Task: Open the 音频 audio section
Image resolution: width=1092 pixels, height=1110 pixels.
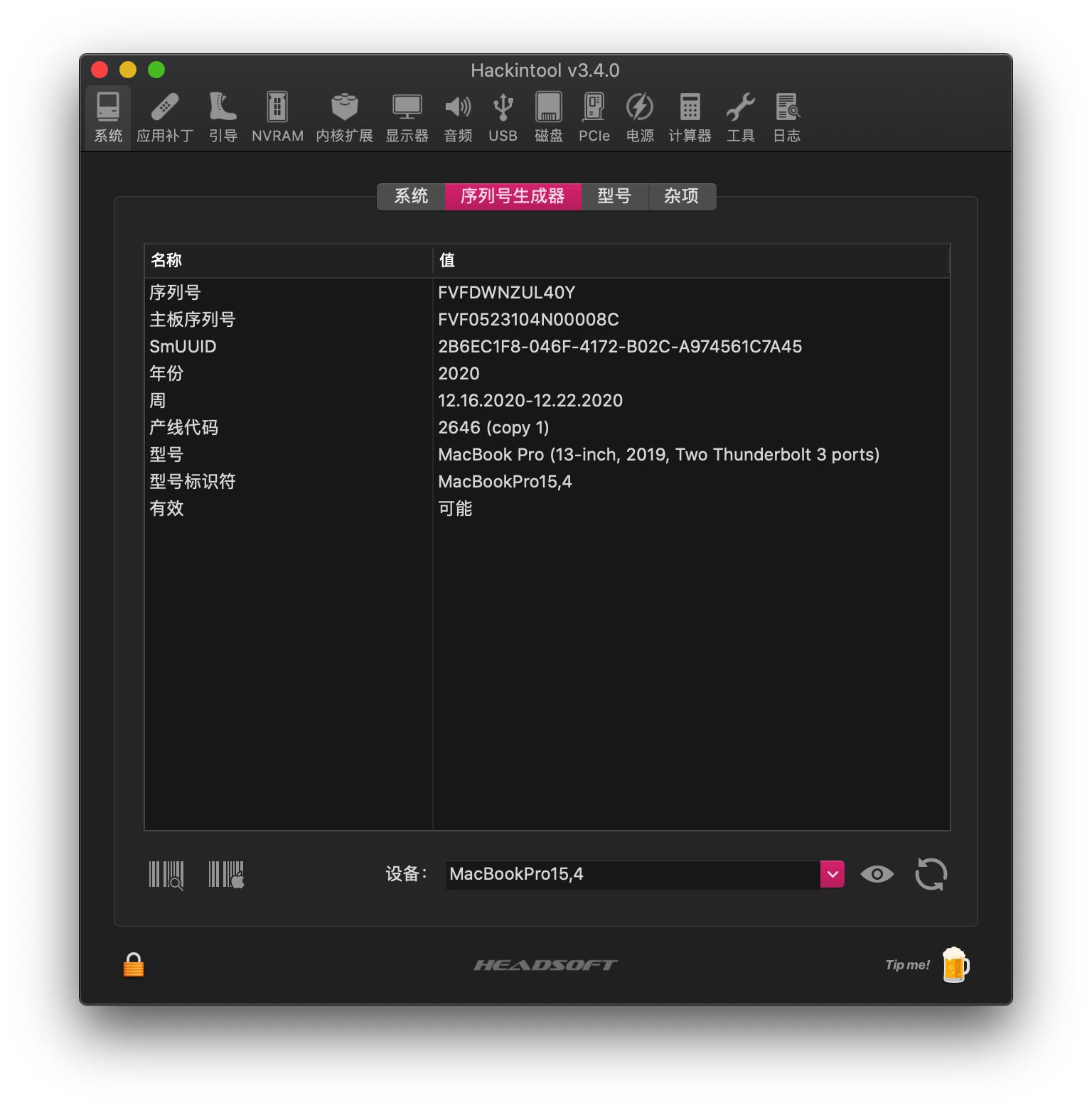Action: click(459, 118)
